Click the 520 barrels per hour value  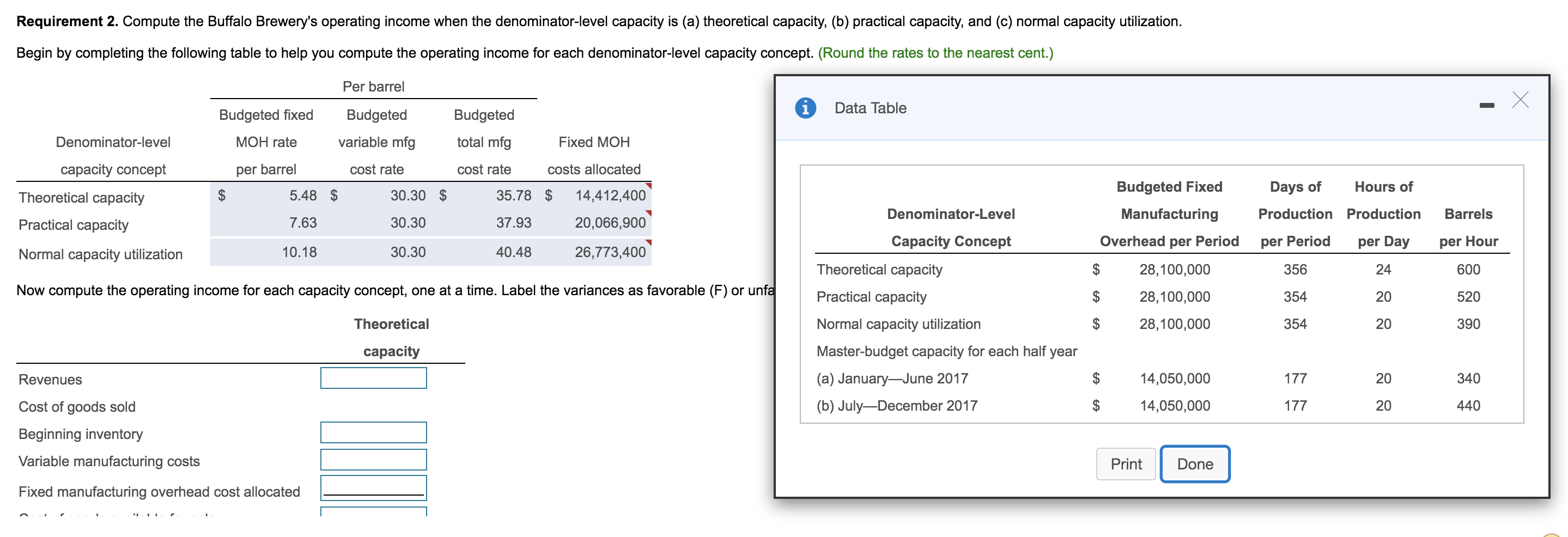(1468, 297)
